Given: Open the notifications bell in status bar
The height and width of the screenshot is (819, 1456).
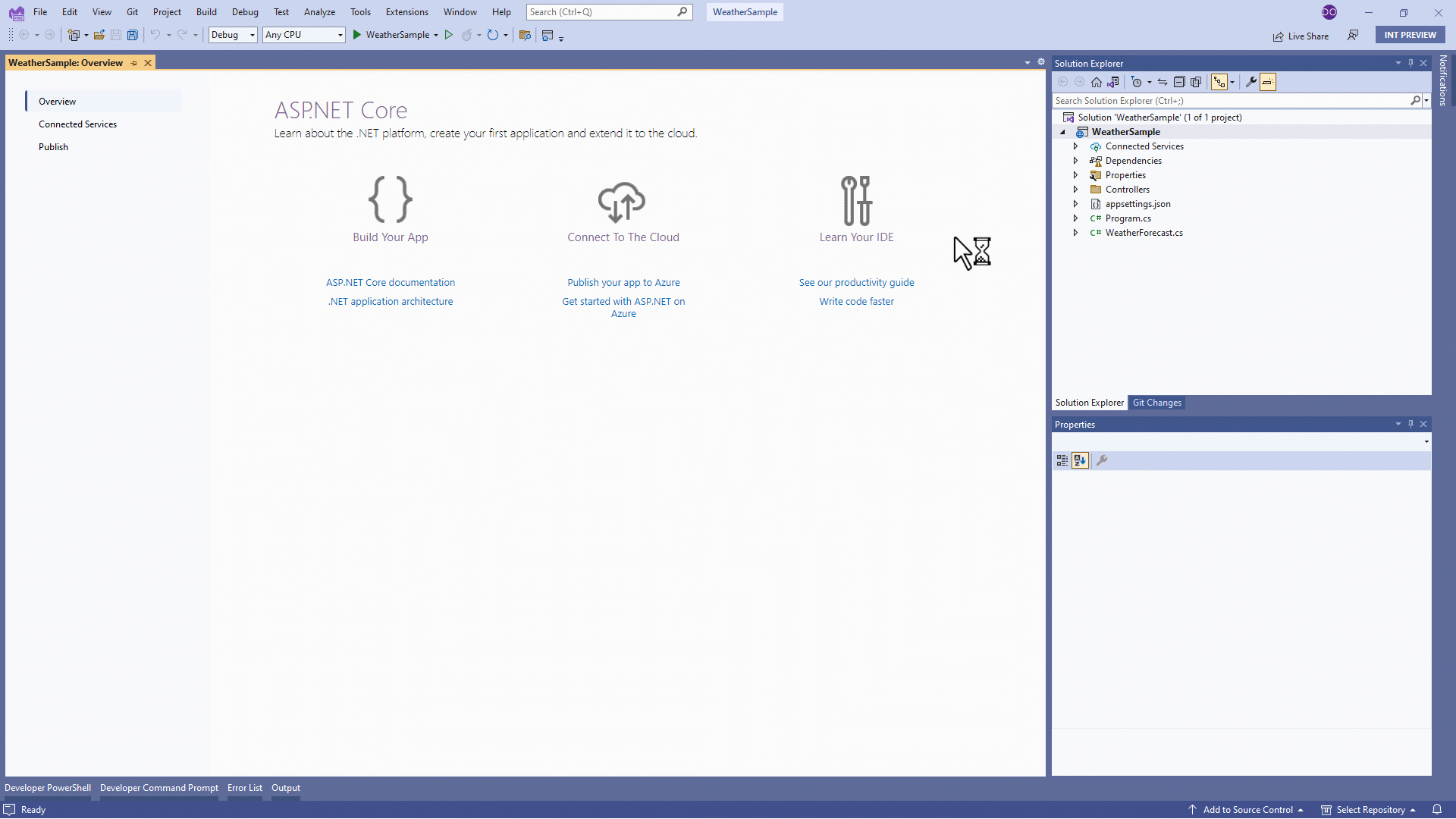Looking at the screenshot, I should [1436, 809].
